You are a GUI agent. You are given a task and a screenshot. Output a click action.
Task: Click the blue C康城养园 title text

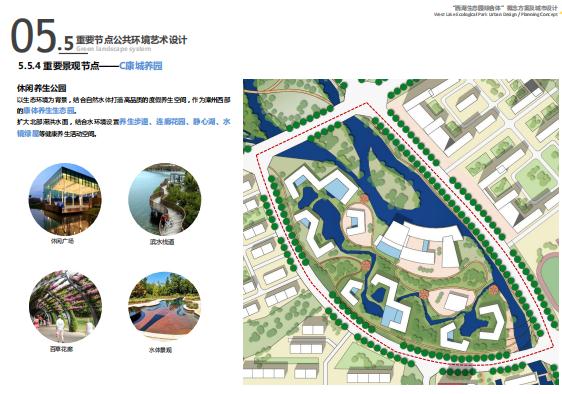click(141, 66)
